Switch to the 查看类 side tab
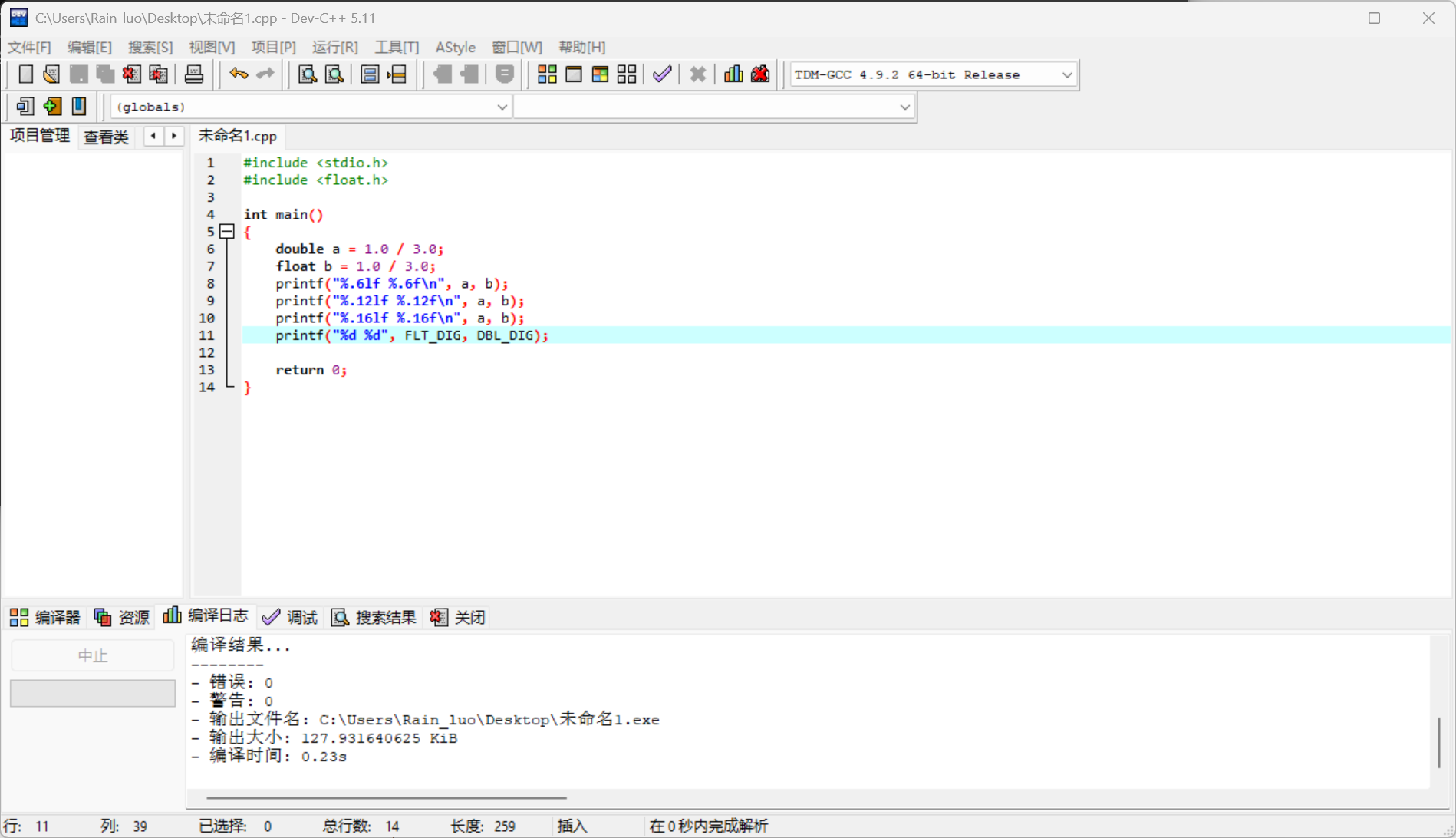This screenshot has height=838, width=1456. pos(107,137)
